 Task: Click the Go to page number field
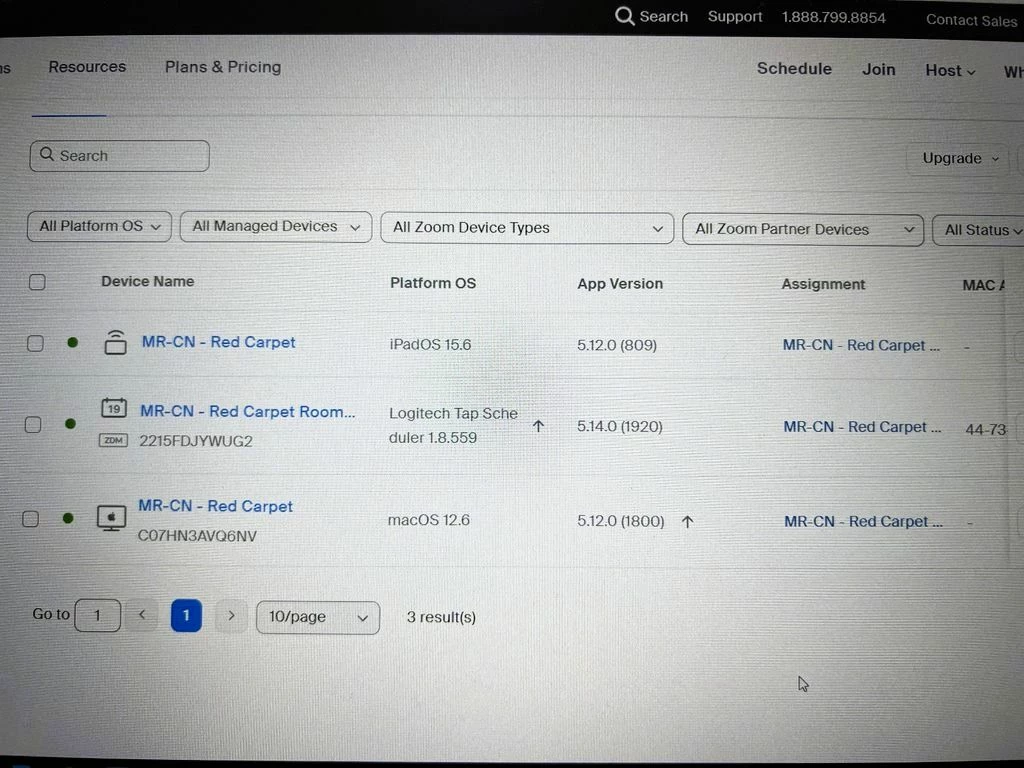point(97,615)
